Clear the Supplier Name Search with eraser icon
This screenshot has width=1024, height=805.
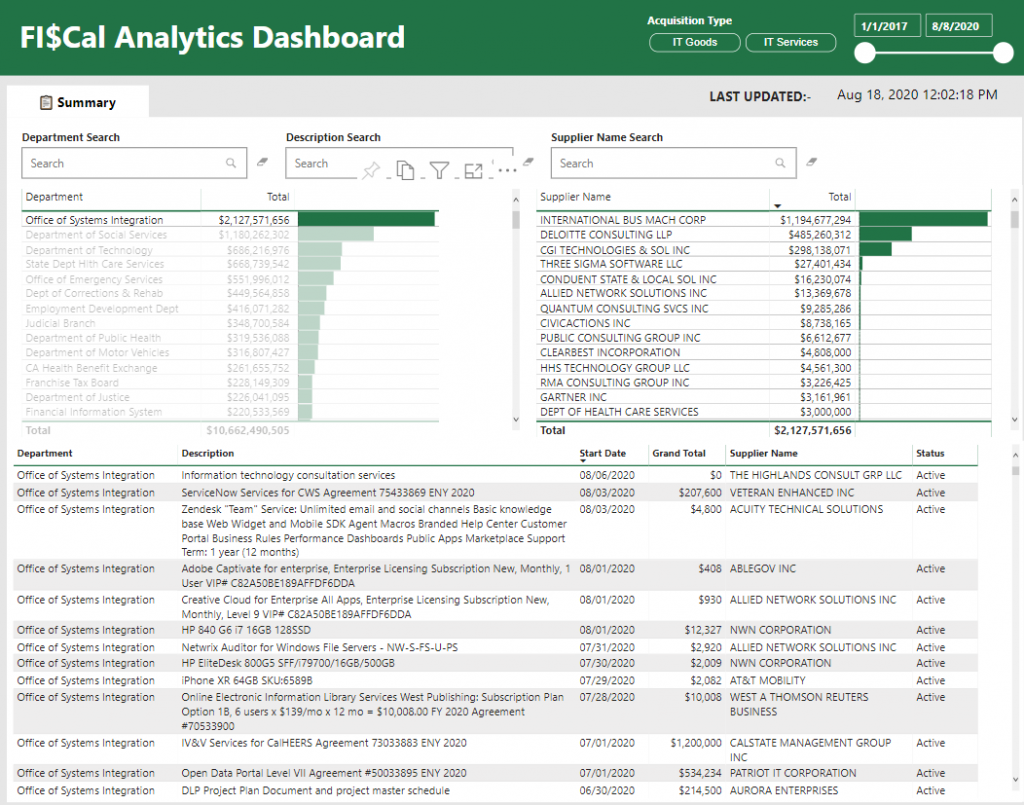click(812, 161)
